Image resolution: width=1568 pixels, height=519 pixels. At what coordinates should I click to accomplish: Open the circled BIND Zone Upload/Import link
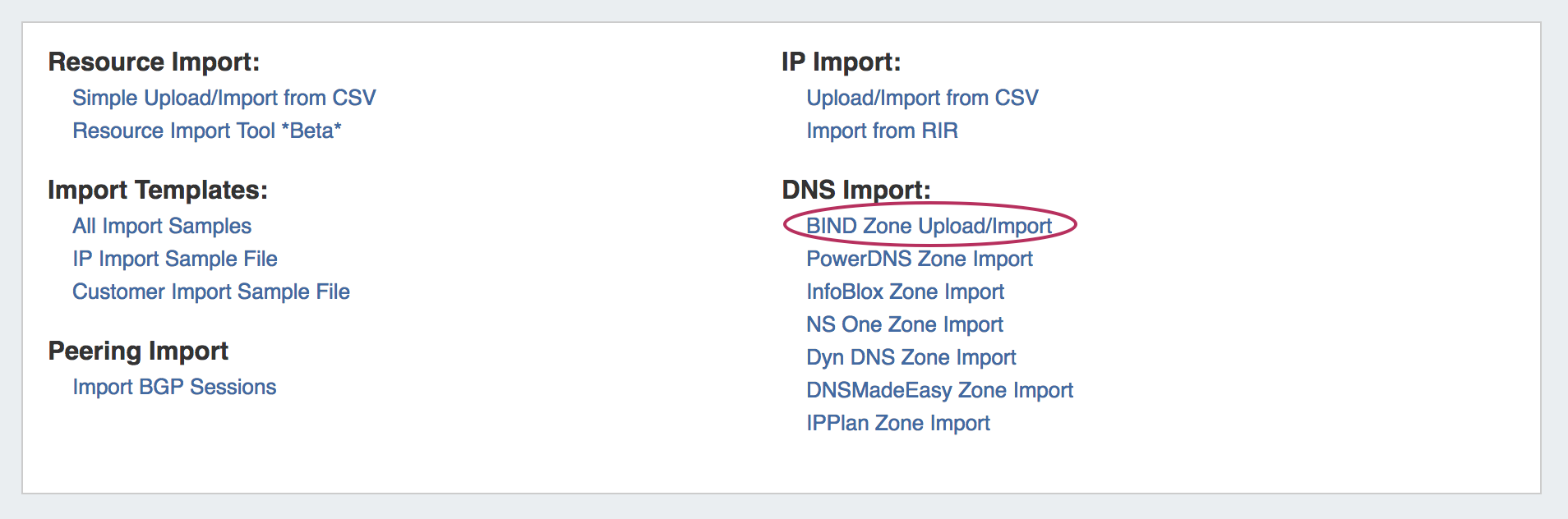[929, 226]
